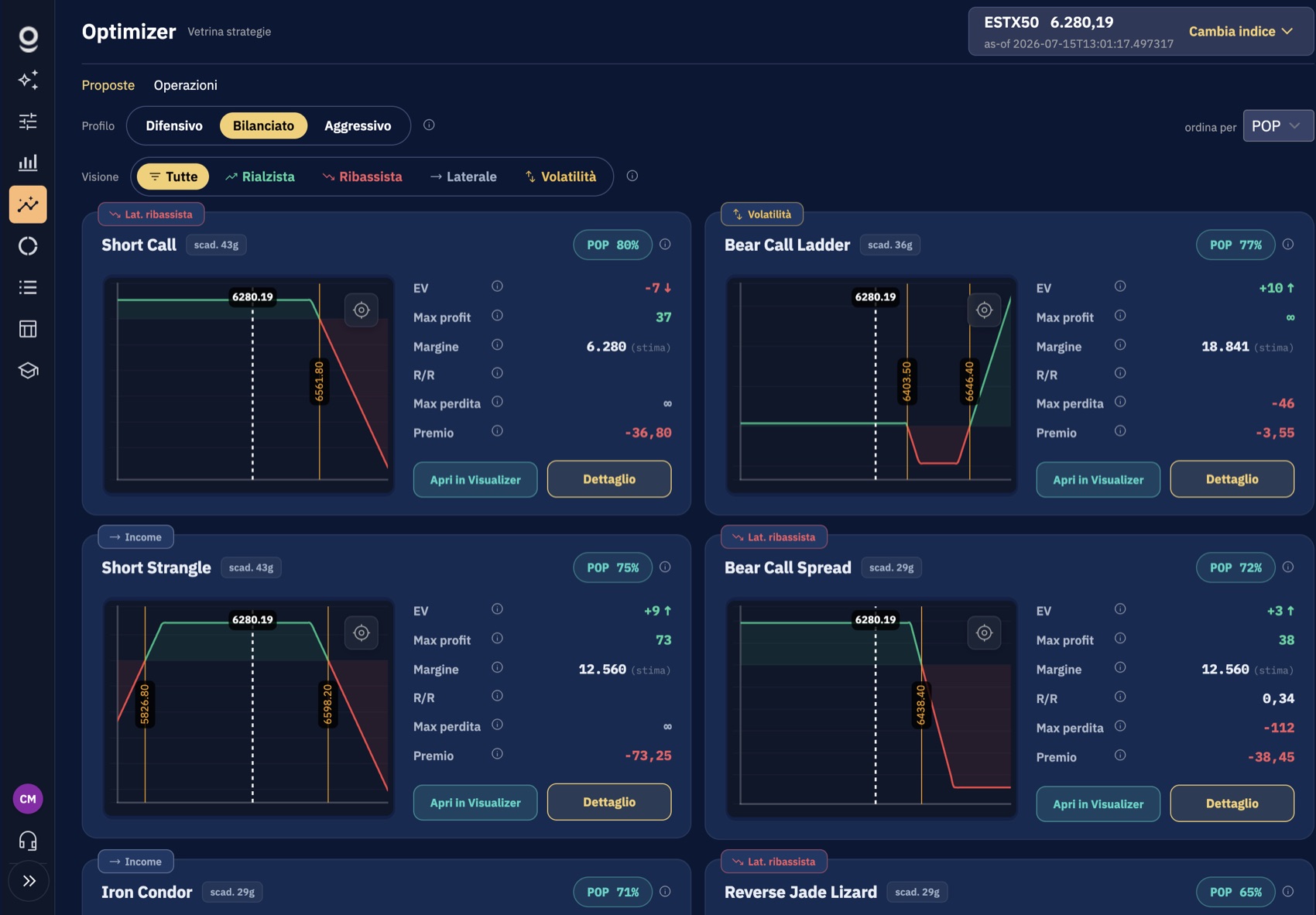
Task: Select the Tutte vision filter
Action: tap(173, 176)
